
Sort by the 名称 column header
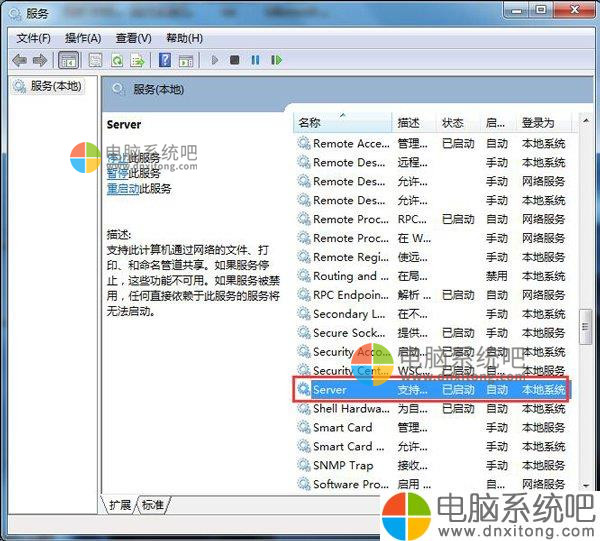[310, 122]
